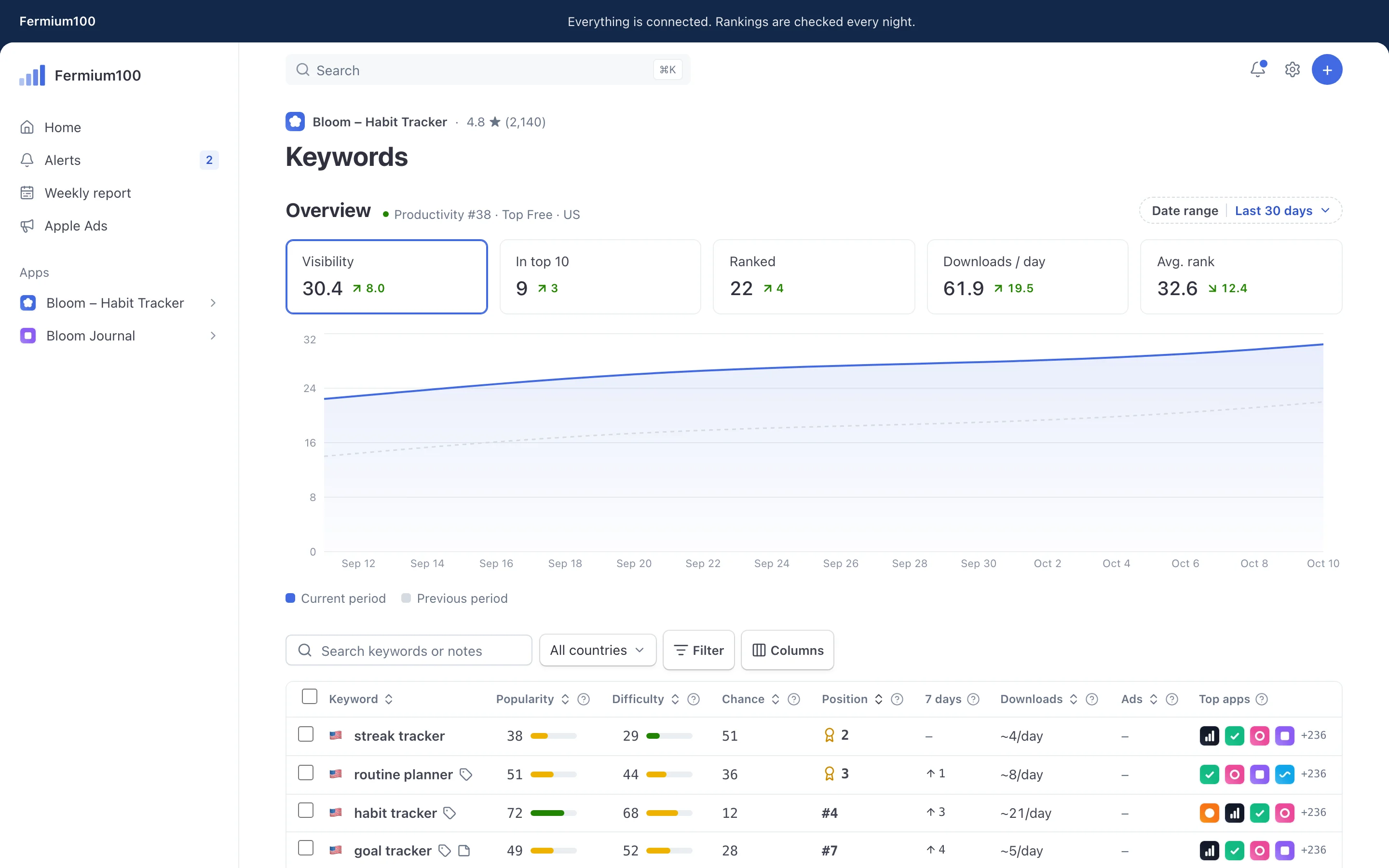Viewport: 1389px width, 868px height.
Task: Open the All countries dropdown
Action: point(598,651)
